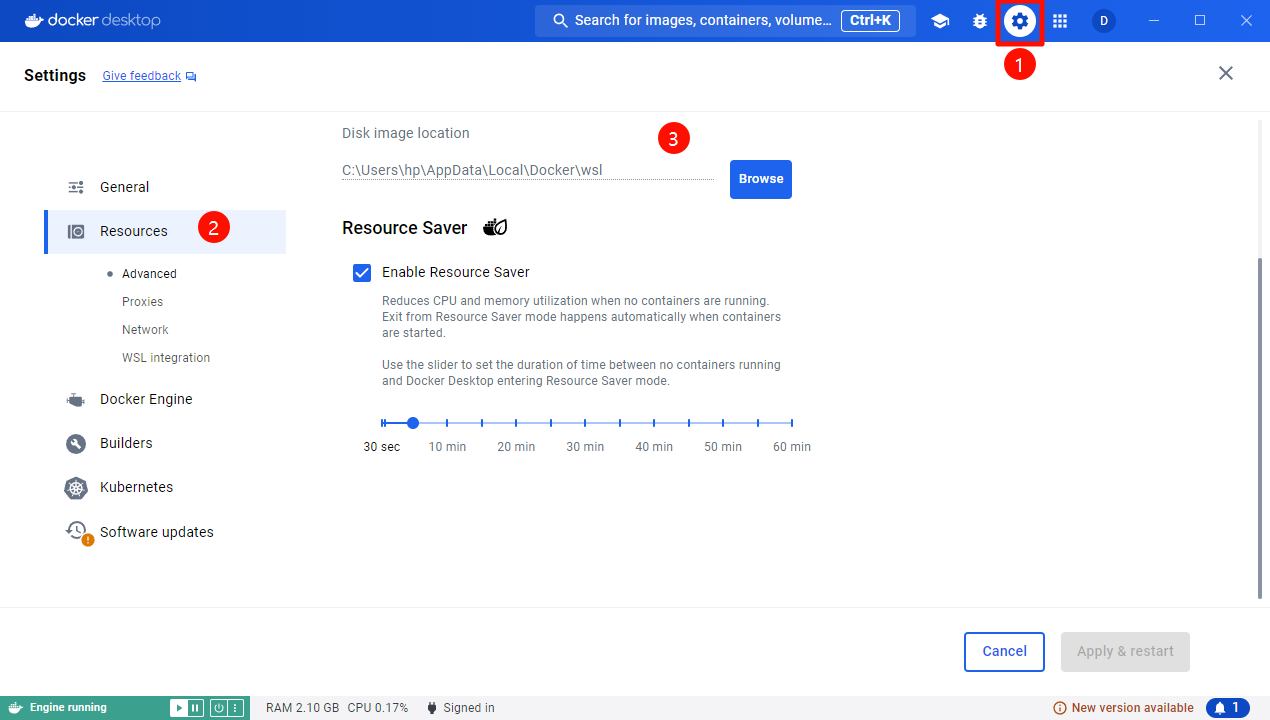
Task: Toggle Enable Resource Saver checkbox
Action: click(362, 272)
